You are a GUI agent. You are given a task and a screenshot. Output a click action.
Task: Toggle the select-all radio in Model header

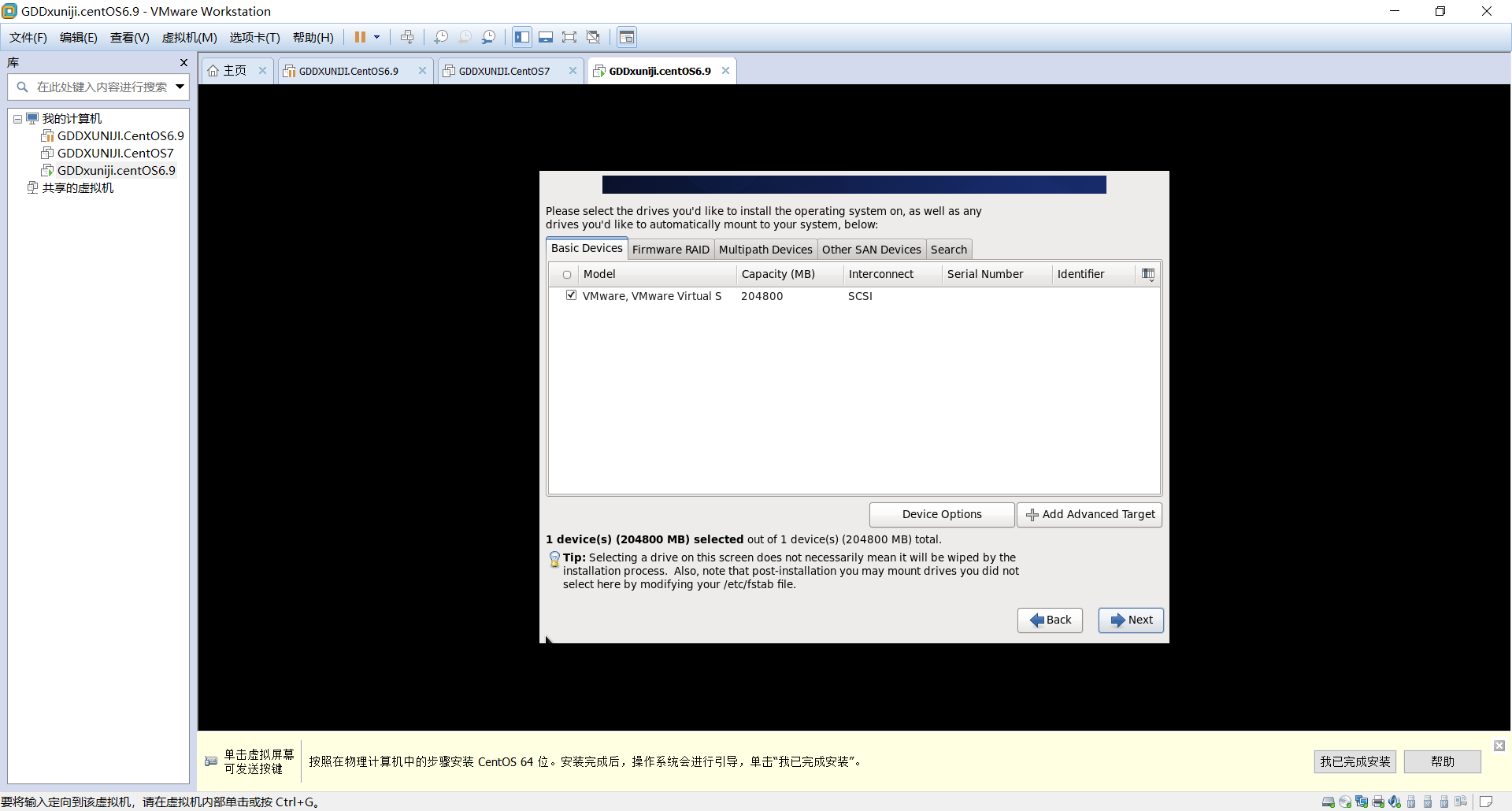567,275
